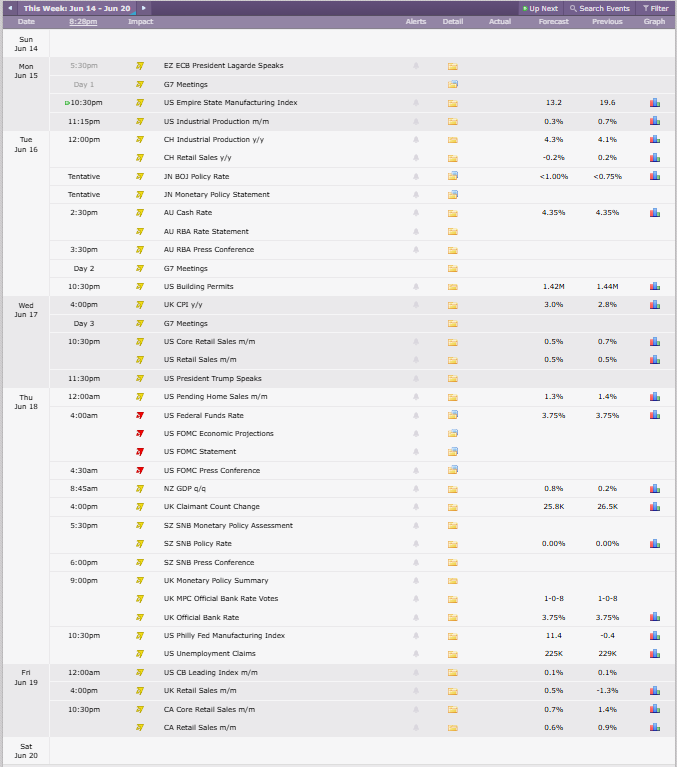677x767 pixels.
Task: Open the This Week date range selector
Action: coord(77,8)
